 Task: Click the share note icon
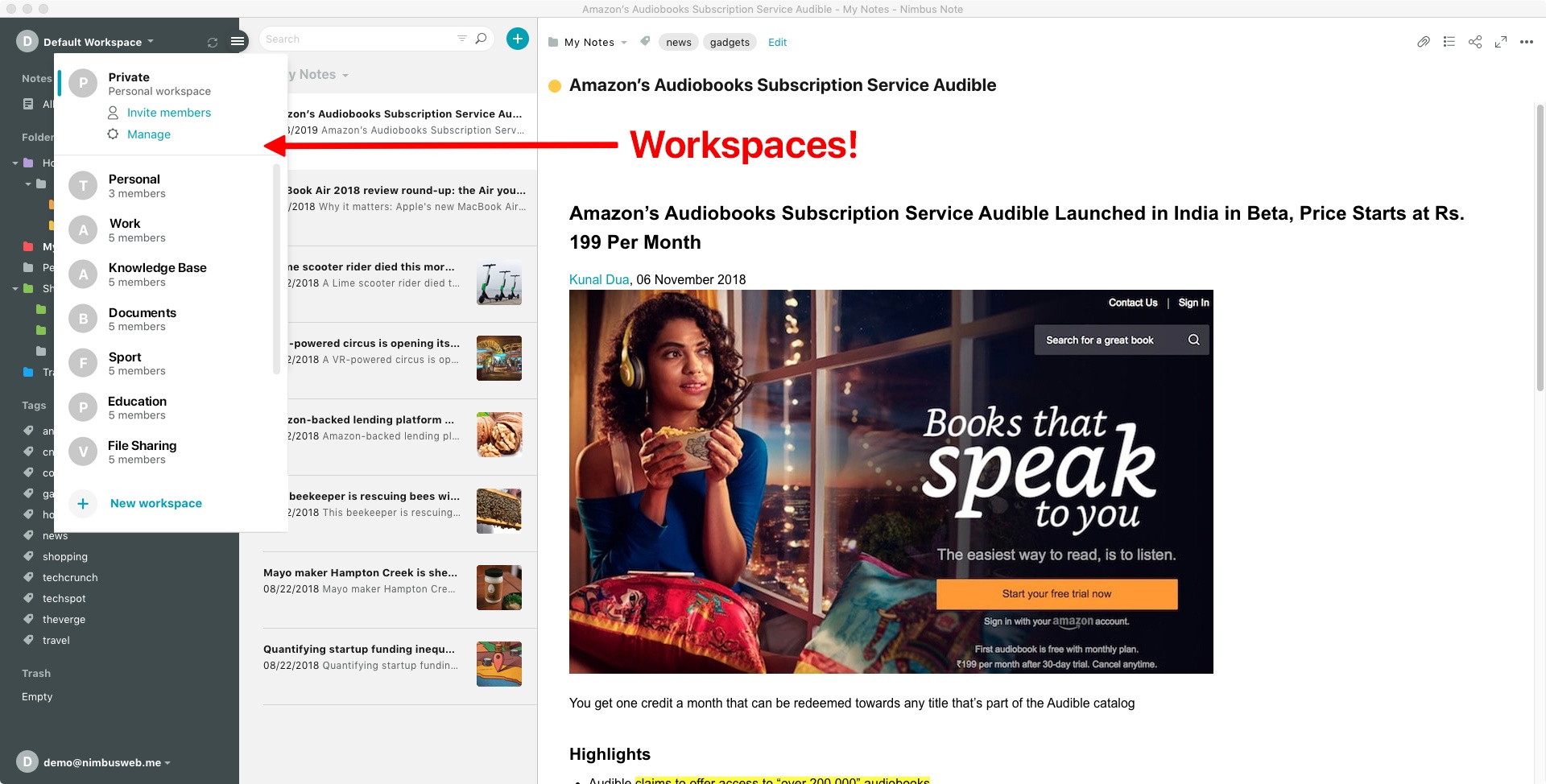click(1475, 42)
